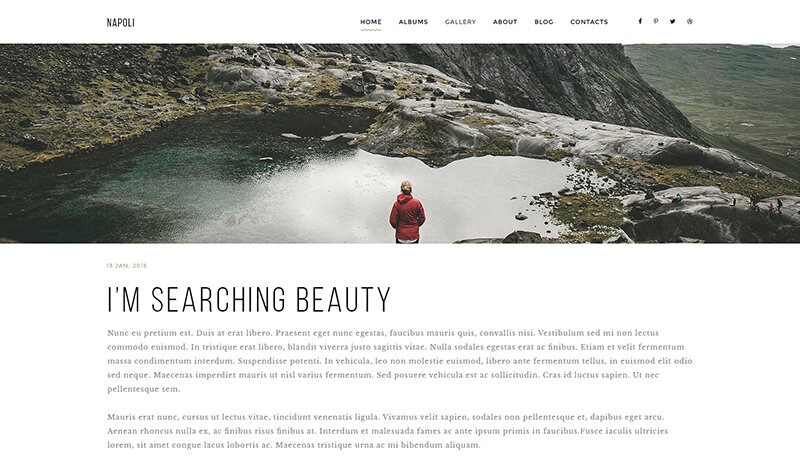Open the I'm Searching Beauty post title
The image size is (800, 458).
click(x=249, y=299)
